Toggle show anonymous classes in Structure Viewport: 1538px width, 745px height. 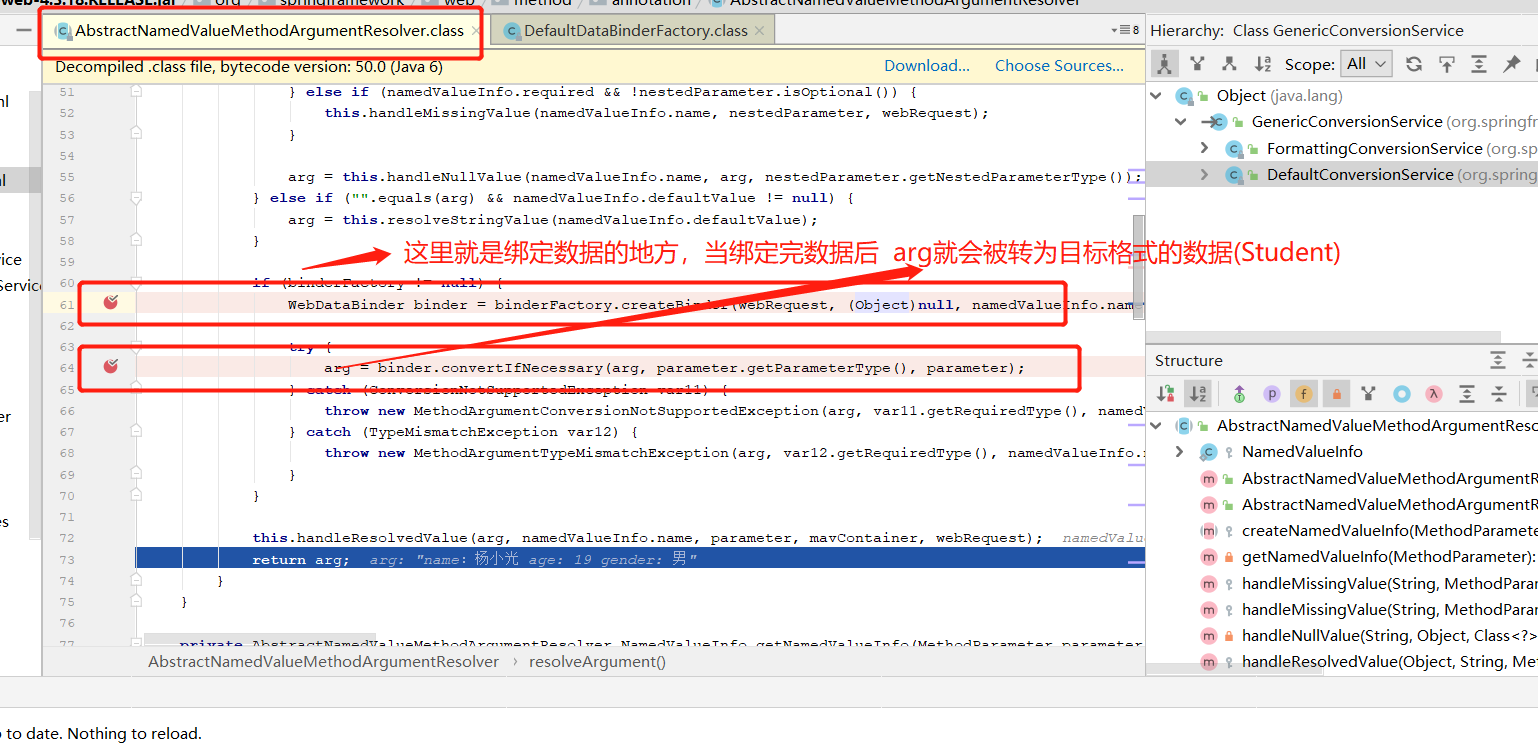[x=1401, y=394]
